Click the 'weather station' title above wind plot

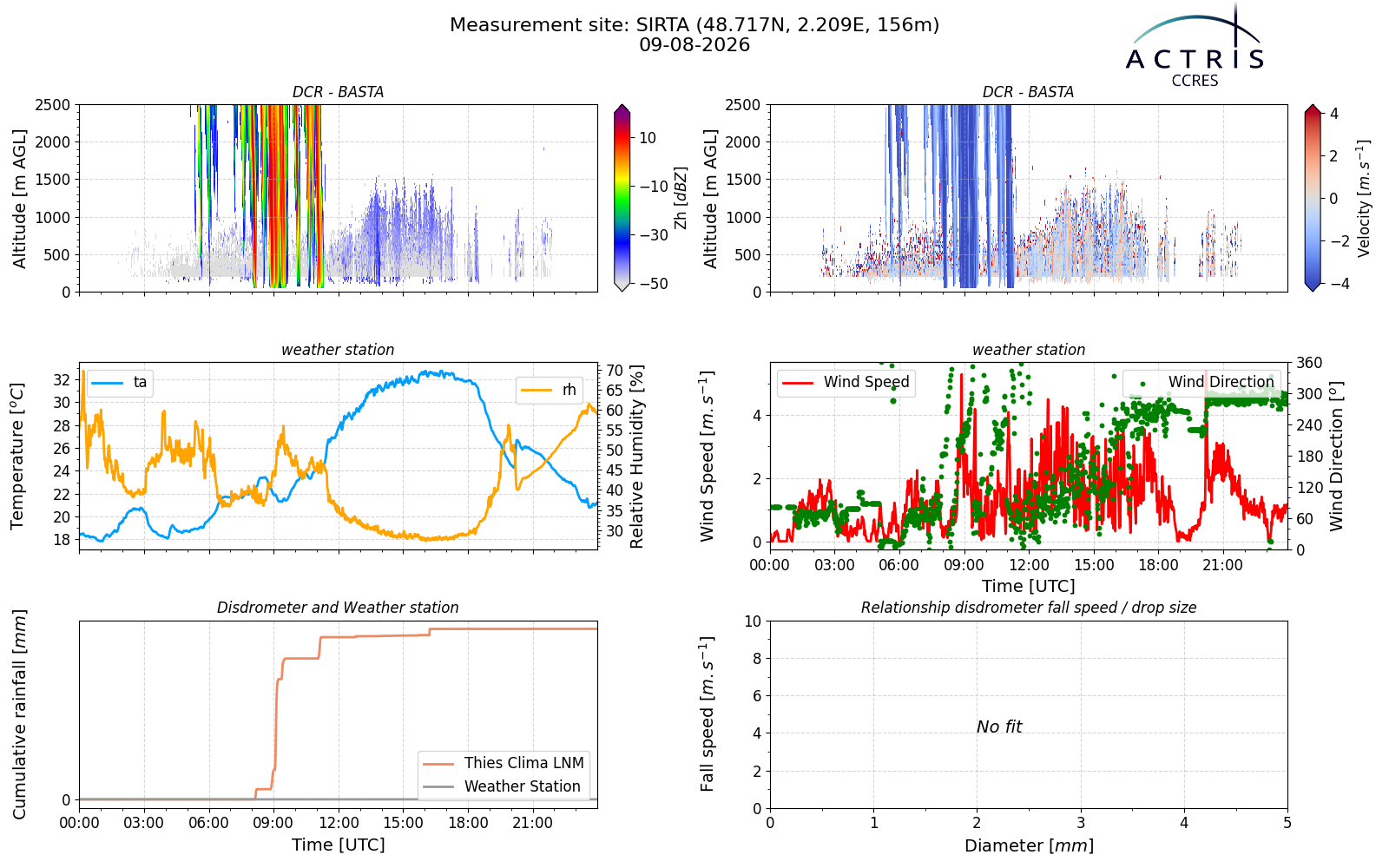point(1029,350)
